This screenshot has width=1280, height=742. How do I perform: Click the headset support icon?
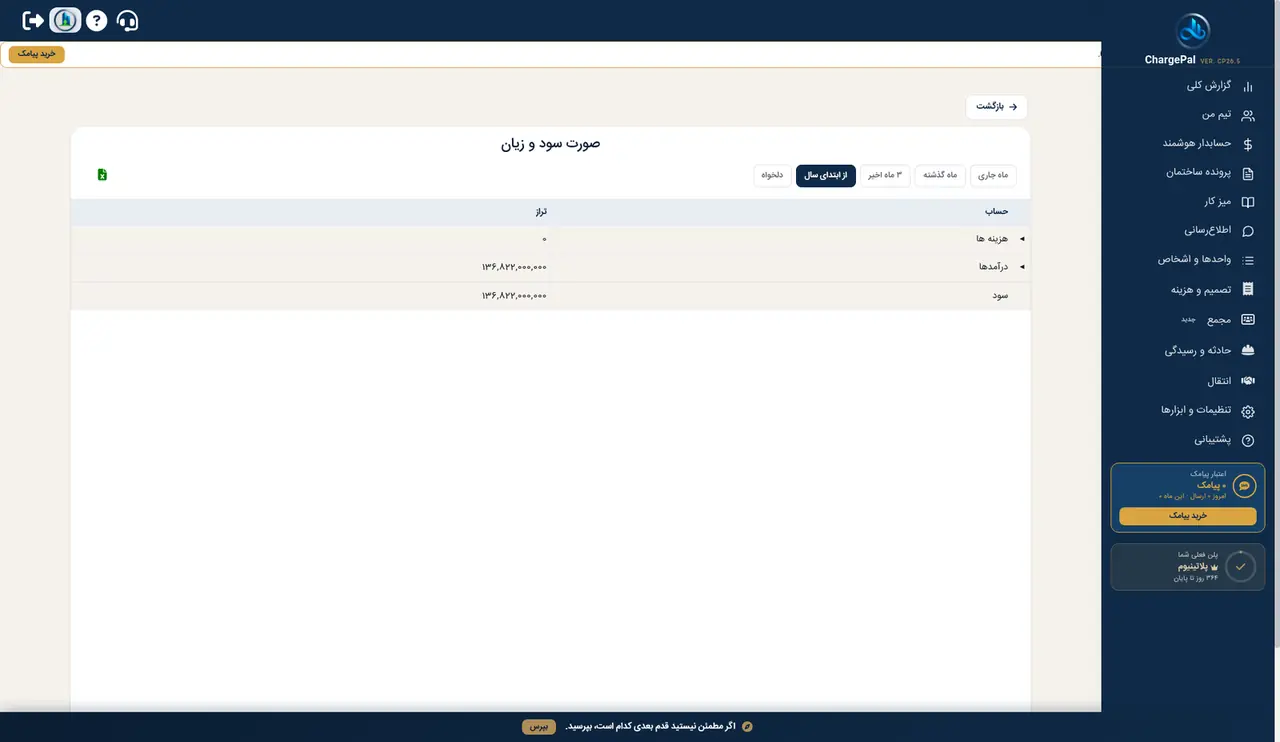(128, 20)
